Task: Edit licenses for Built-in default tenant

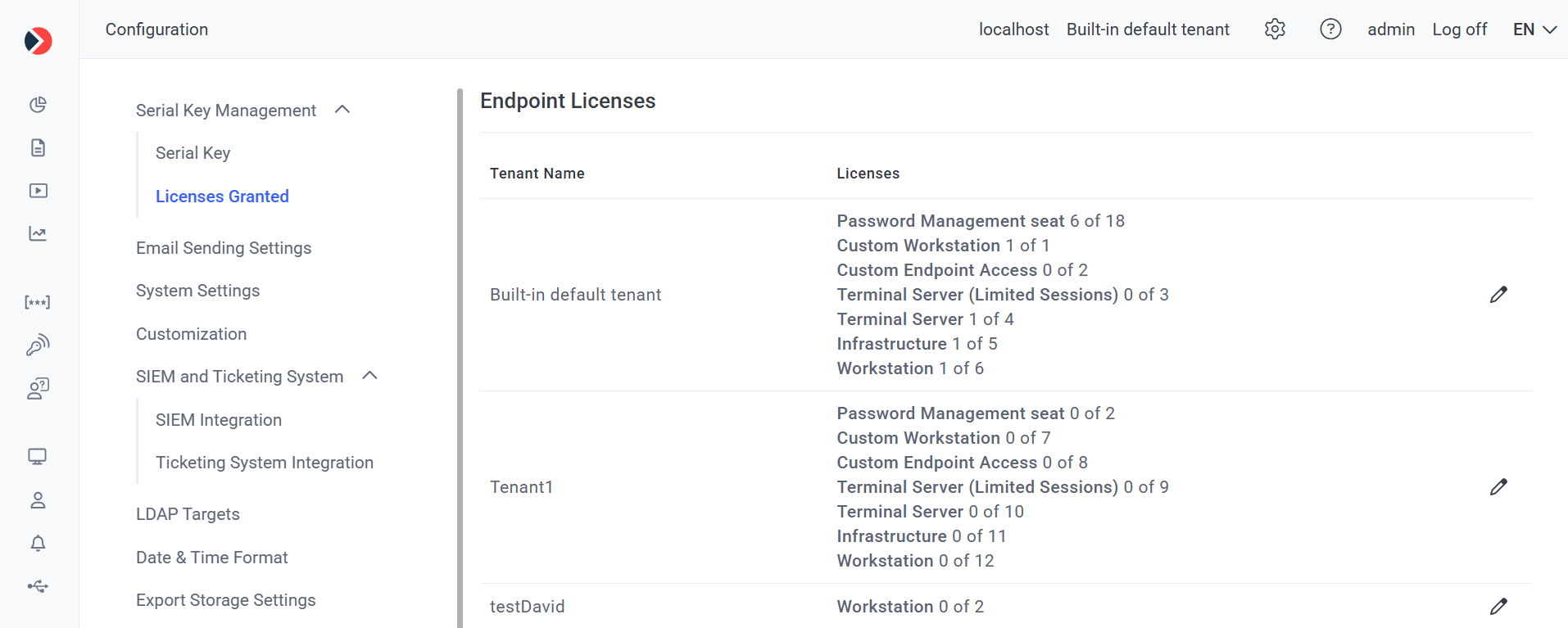Action: coord(1498,295)
